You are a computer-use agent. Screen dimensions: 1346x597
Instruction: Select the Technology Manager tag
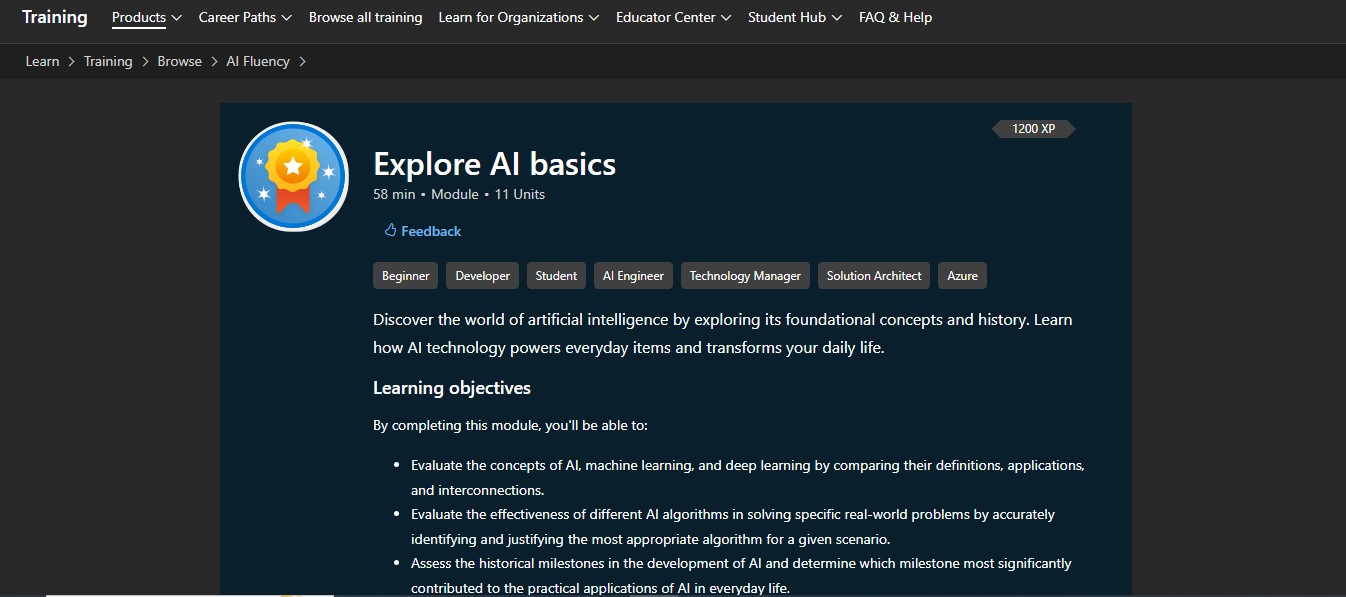pyautogui.click(x=745, y=276)
